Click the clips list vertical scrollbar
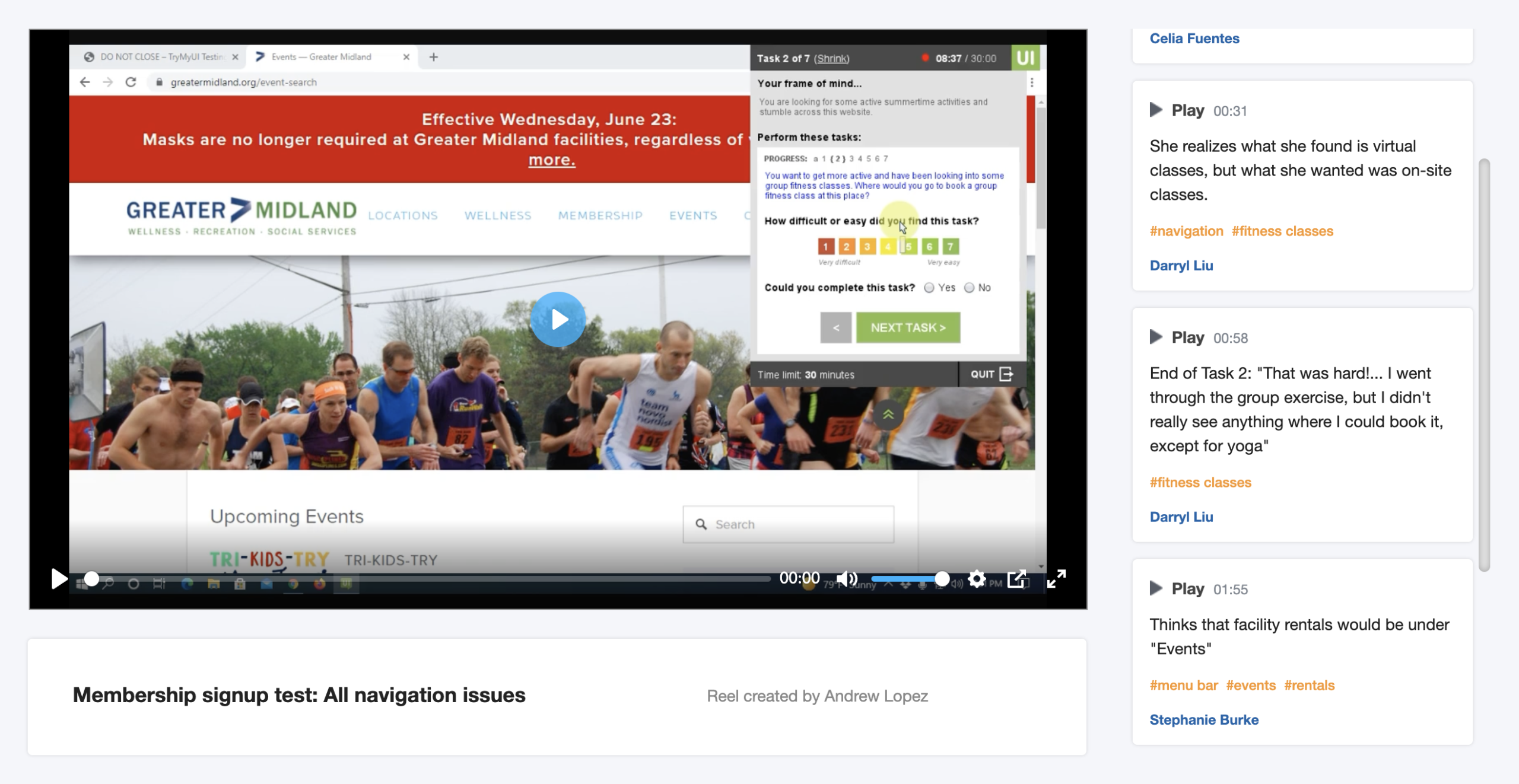1519x784 pixels. click(1484, 365)
